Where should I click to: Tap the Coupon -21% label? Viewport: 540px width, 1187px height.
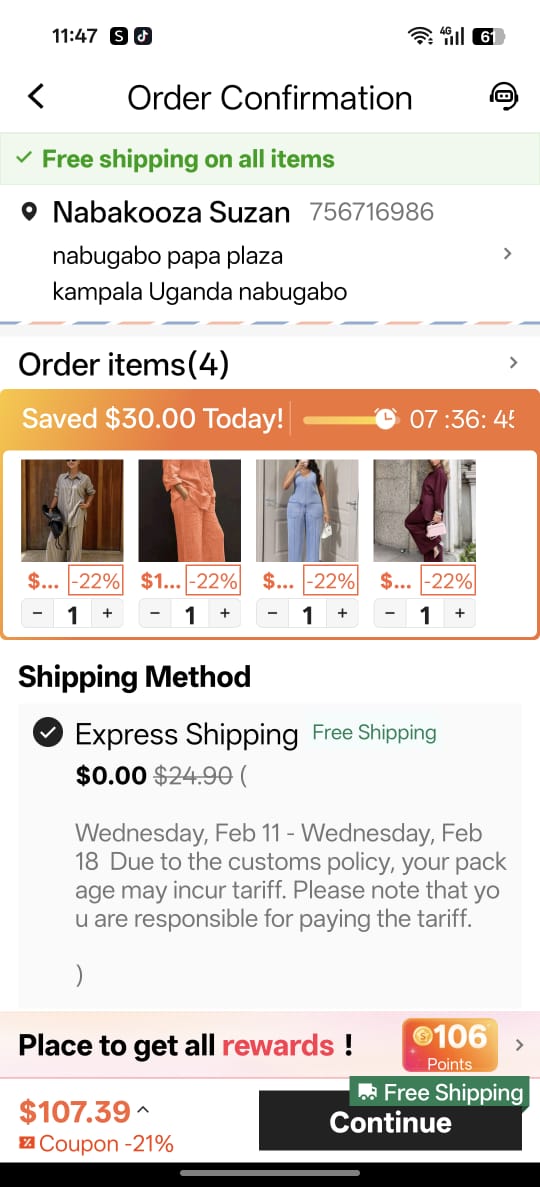(96, 1143)
